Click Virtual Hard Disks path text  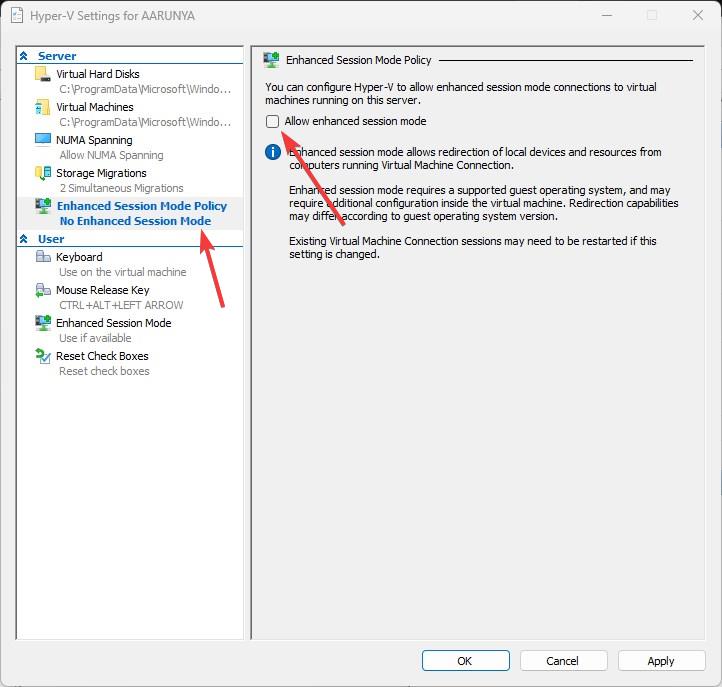pyautogui.click(x=145, y=89)
